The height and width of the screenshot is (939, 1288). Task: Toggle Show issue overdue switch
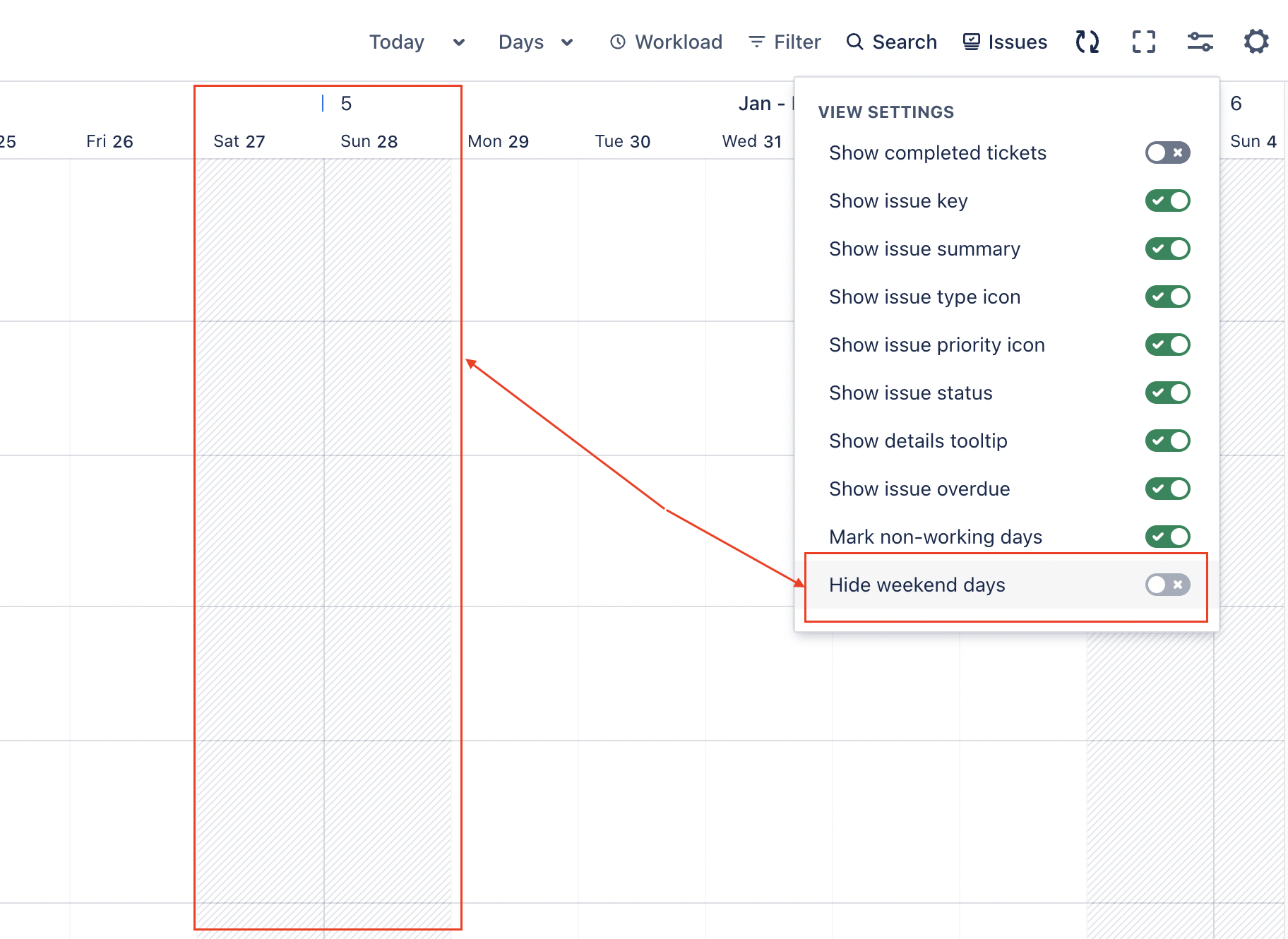(1167, 489)
